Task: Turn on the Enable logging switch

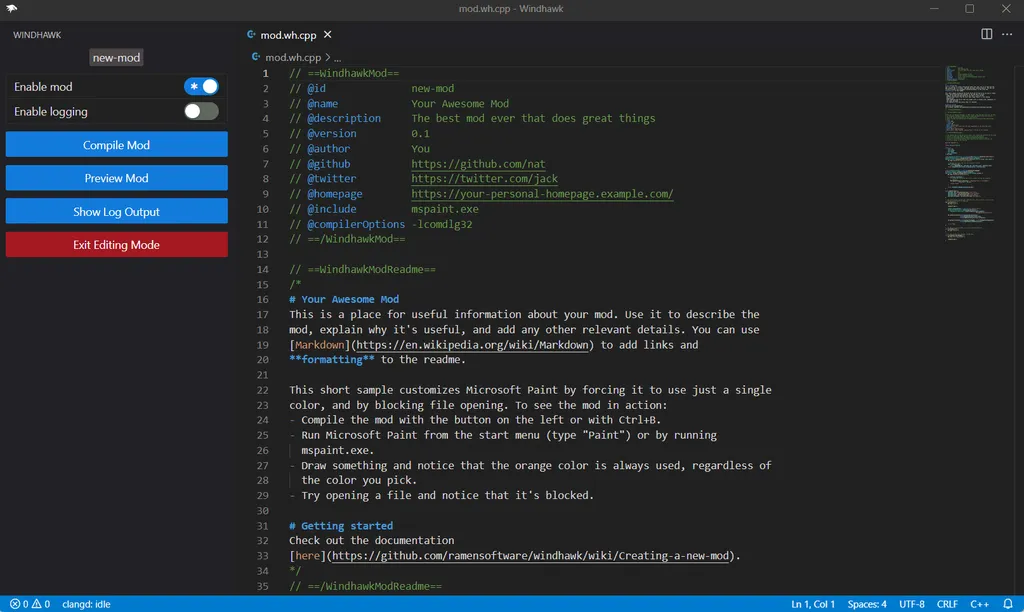Action: [x=200, y=111]
